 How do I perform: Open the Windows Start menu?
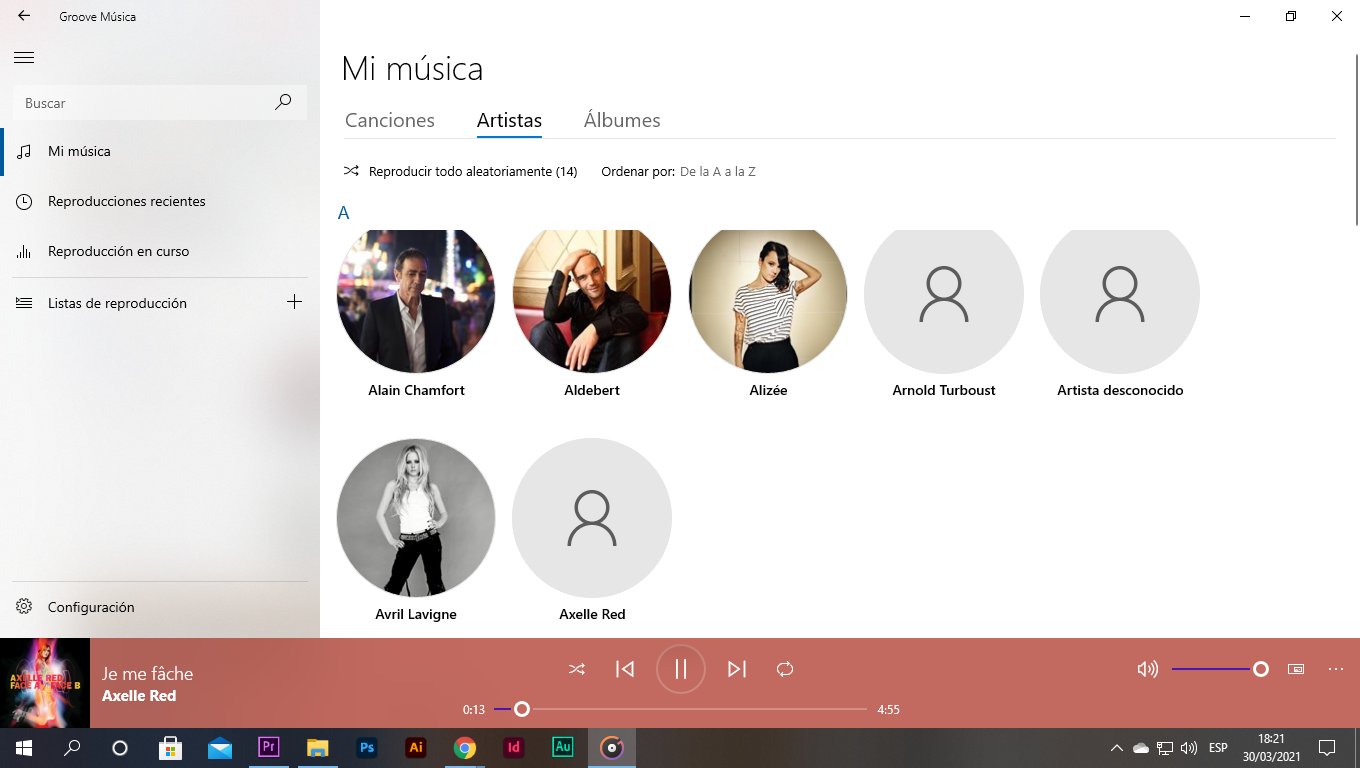click(24, 748)
